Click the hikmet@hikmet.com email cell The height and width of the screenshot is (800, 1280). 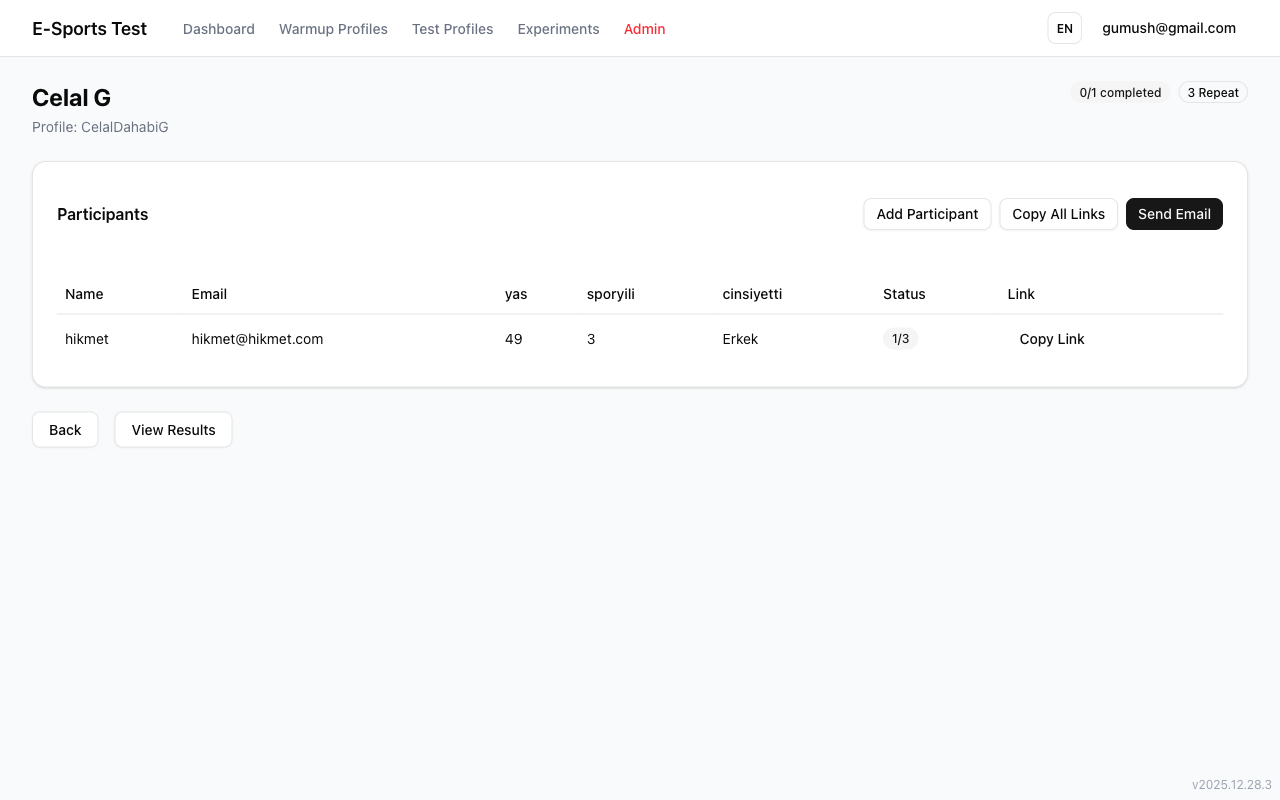click(257, 339)
